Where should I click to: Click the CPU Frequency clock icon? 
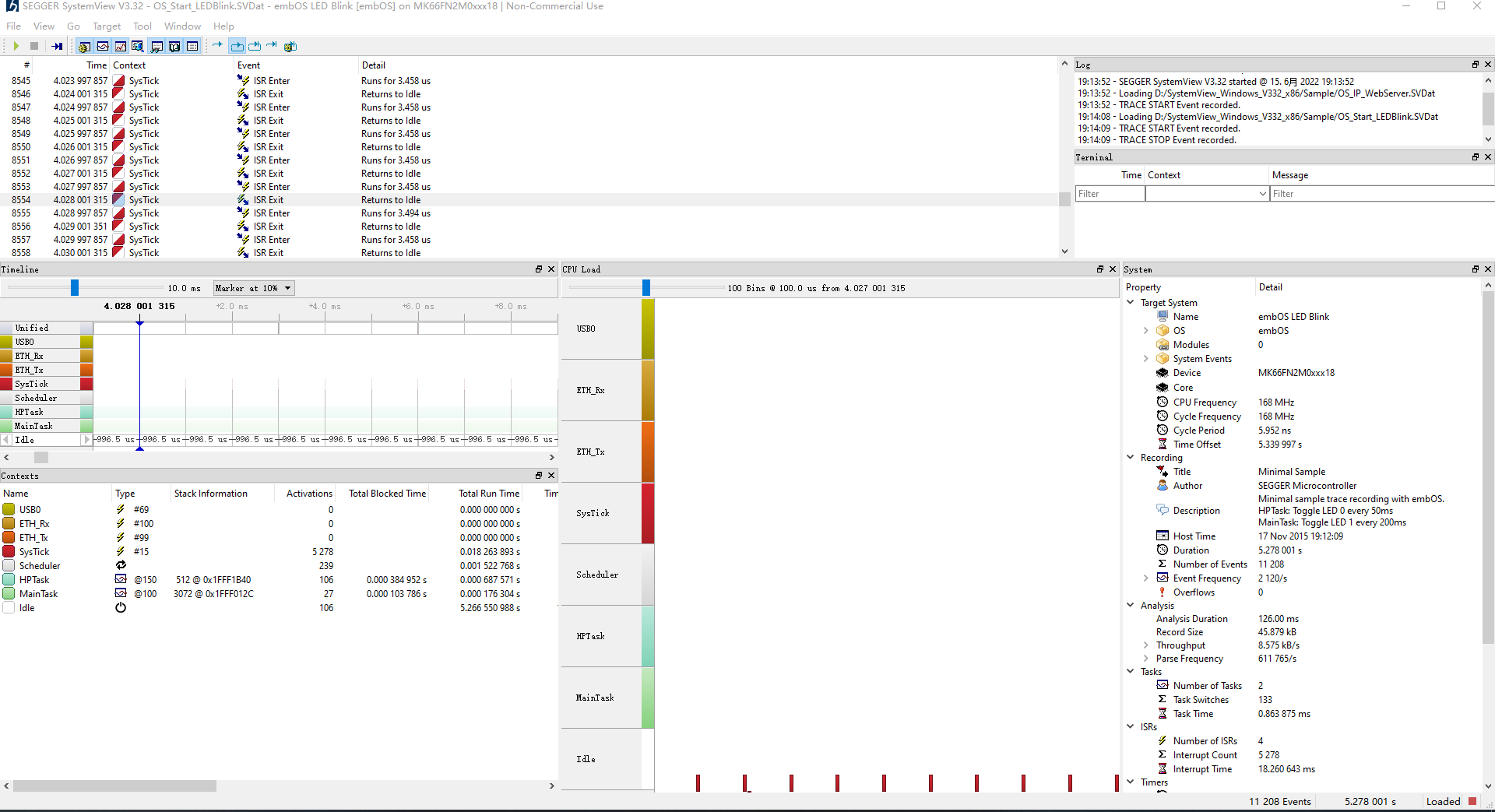click(1162, 402)
